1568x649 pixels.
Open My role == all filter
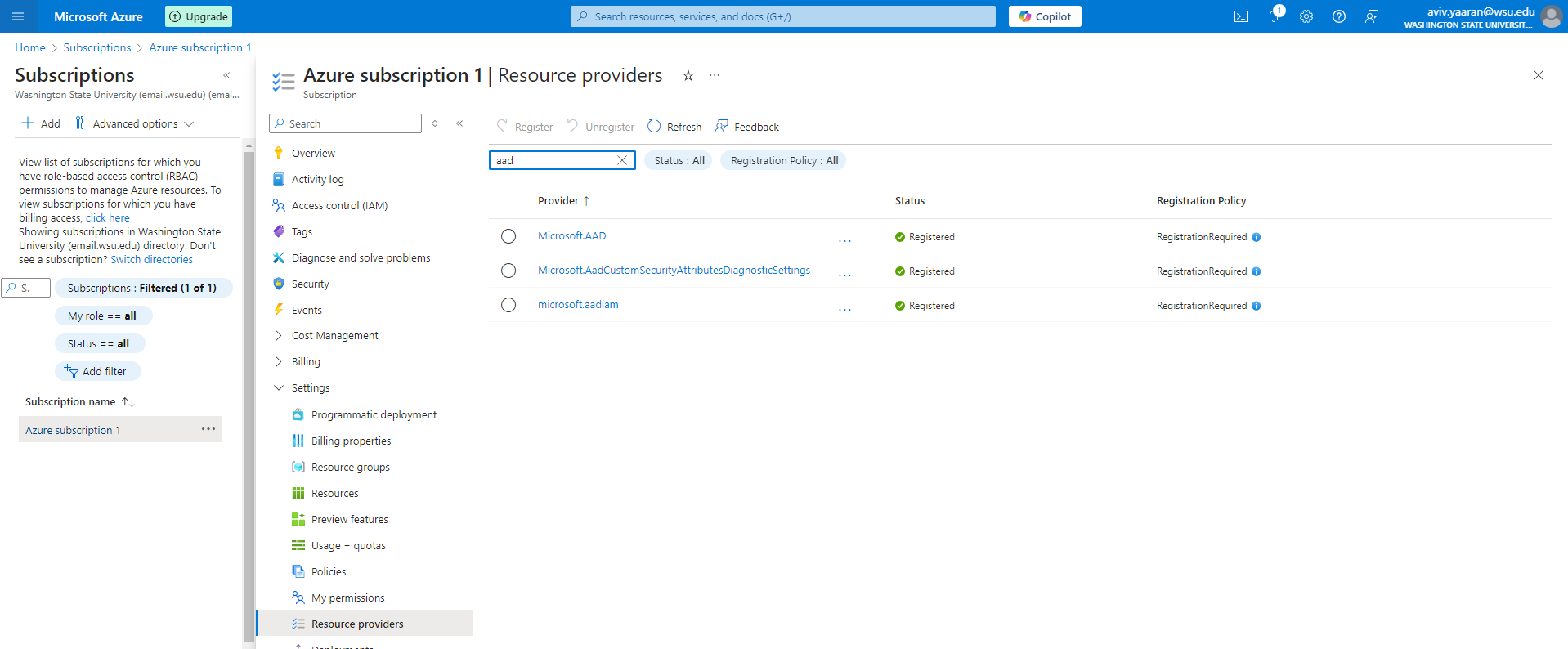point(103,316)
